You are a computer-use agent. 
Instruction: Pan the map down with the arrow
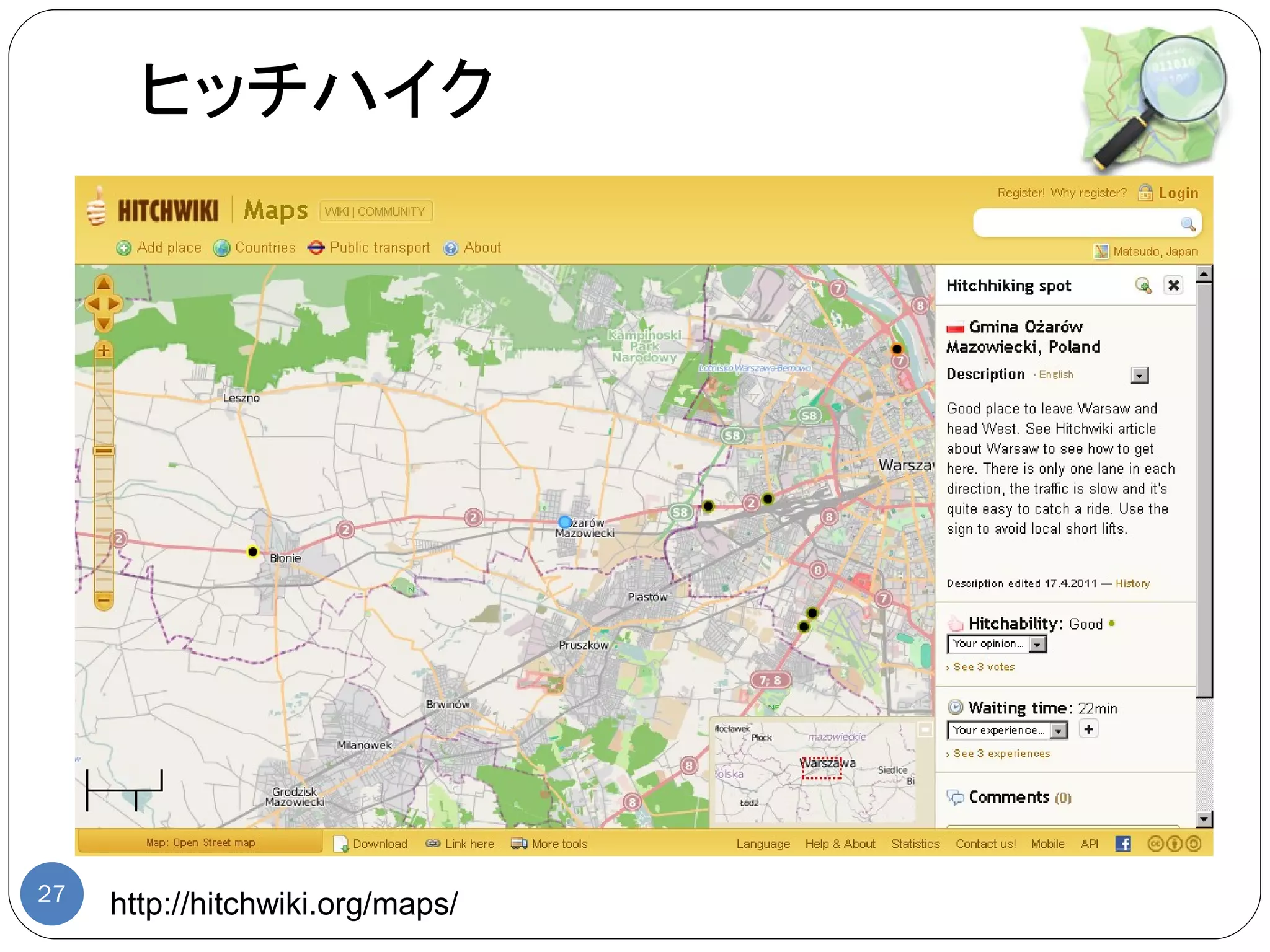coord(104,323)
